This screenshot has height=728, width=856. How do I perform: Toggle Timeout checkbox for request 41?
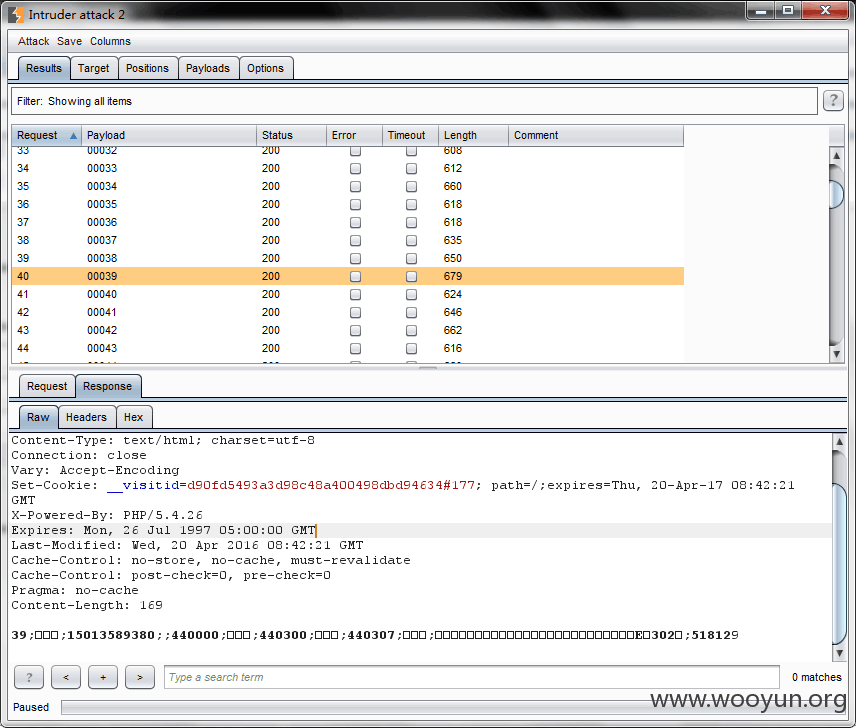click(x=411, y=294)
